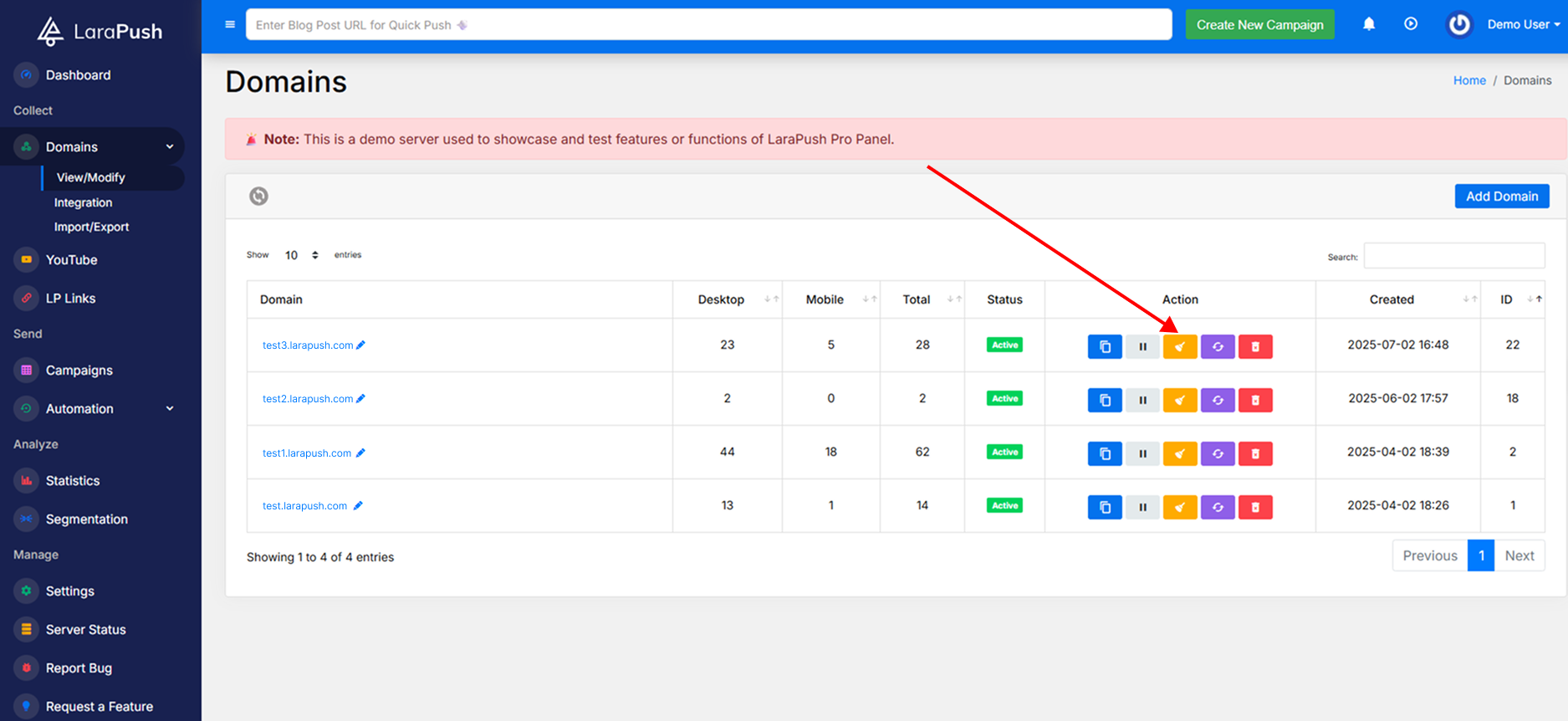Screen dimensions: 1568x721
Task: Pause the test2.larapush.com domain
Action: coord(1142,400)
